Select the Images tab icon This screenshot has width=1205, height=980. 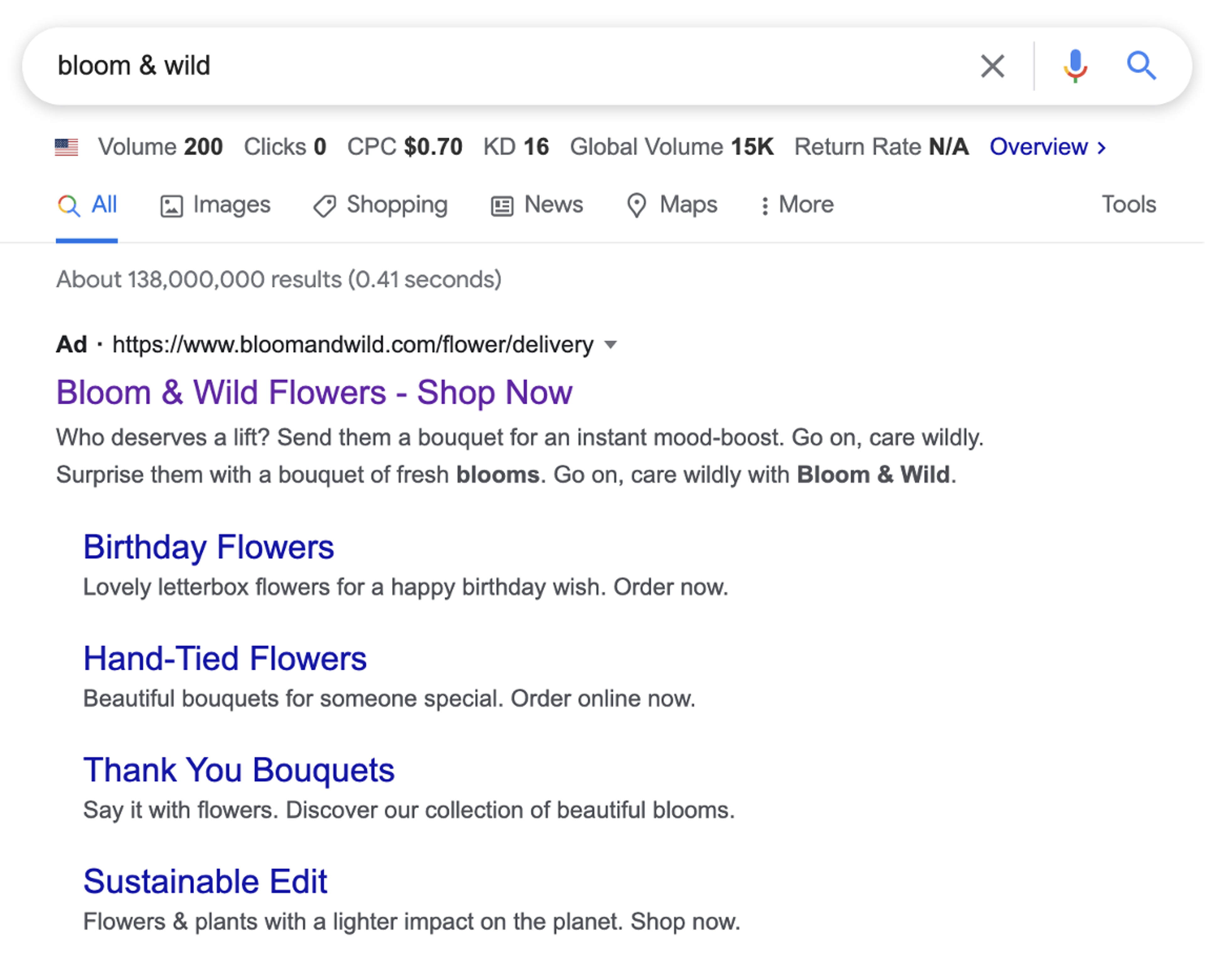point(171,205)
